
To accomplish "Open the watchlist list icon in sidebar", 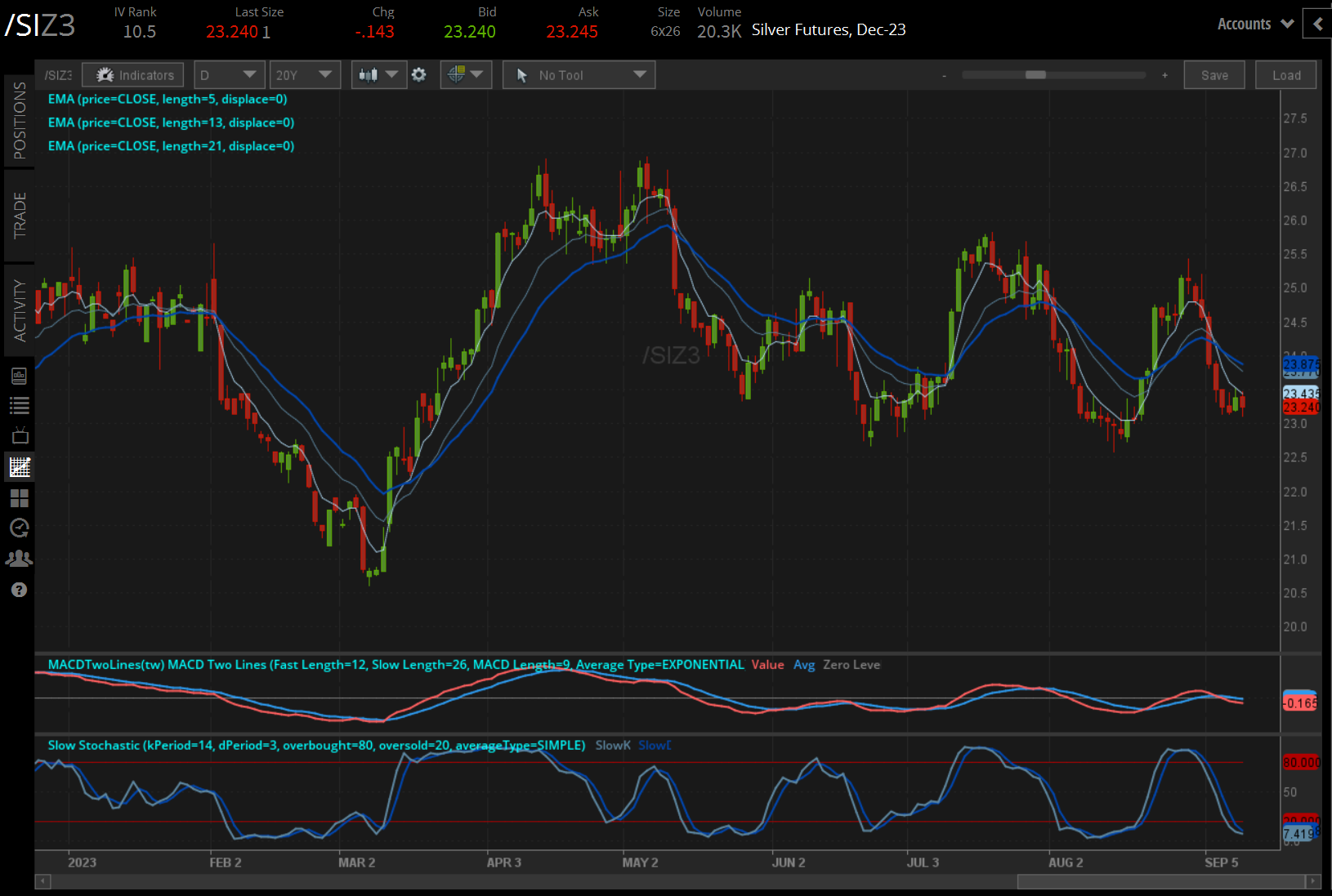I will (20, 405).
